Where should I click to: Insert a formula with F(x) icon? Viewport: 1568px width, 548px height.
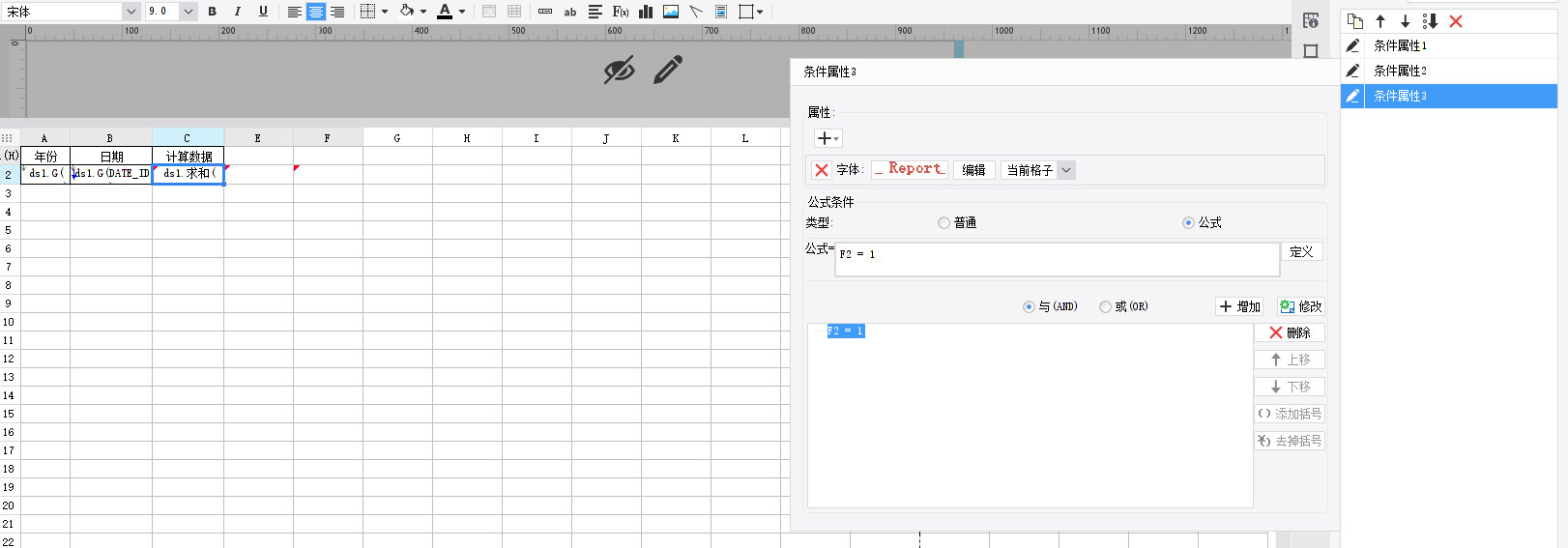621,12
